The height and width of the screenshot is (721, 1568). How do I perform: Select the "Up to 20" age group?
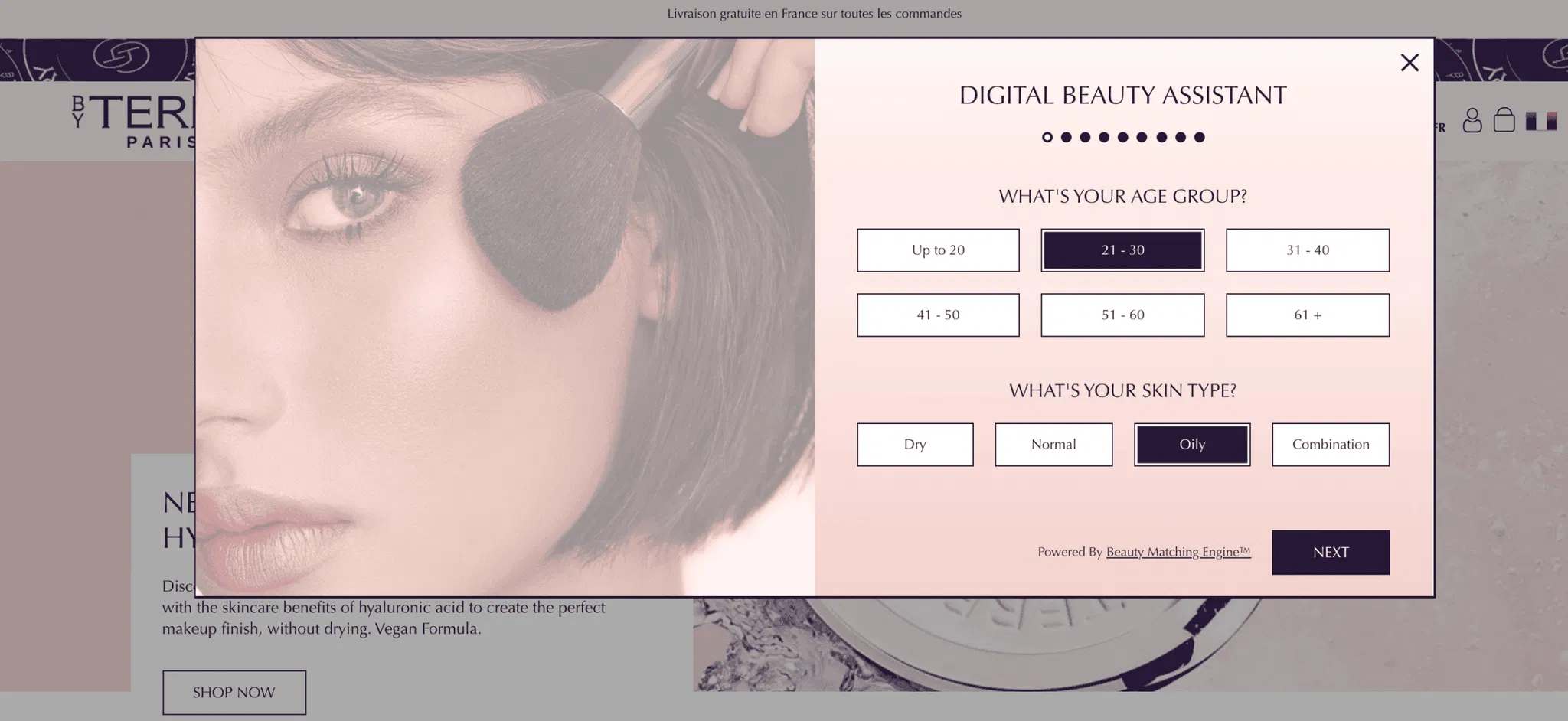[x=938, y=250]
